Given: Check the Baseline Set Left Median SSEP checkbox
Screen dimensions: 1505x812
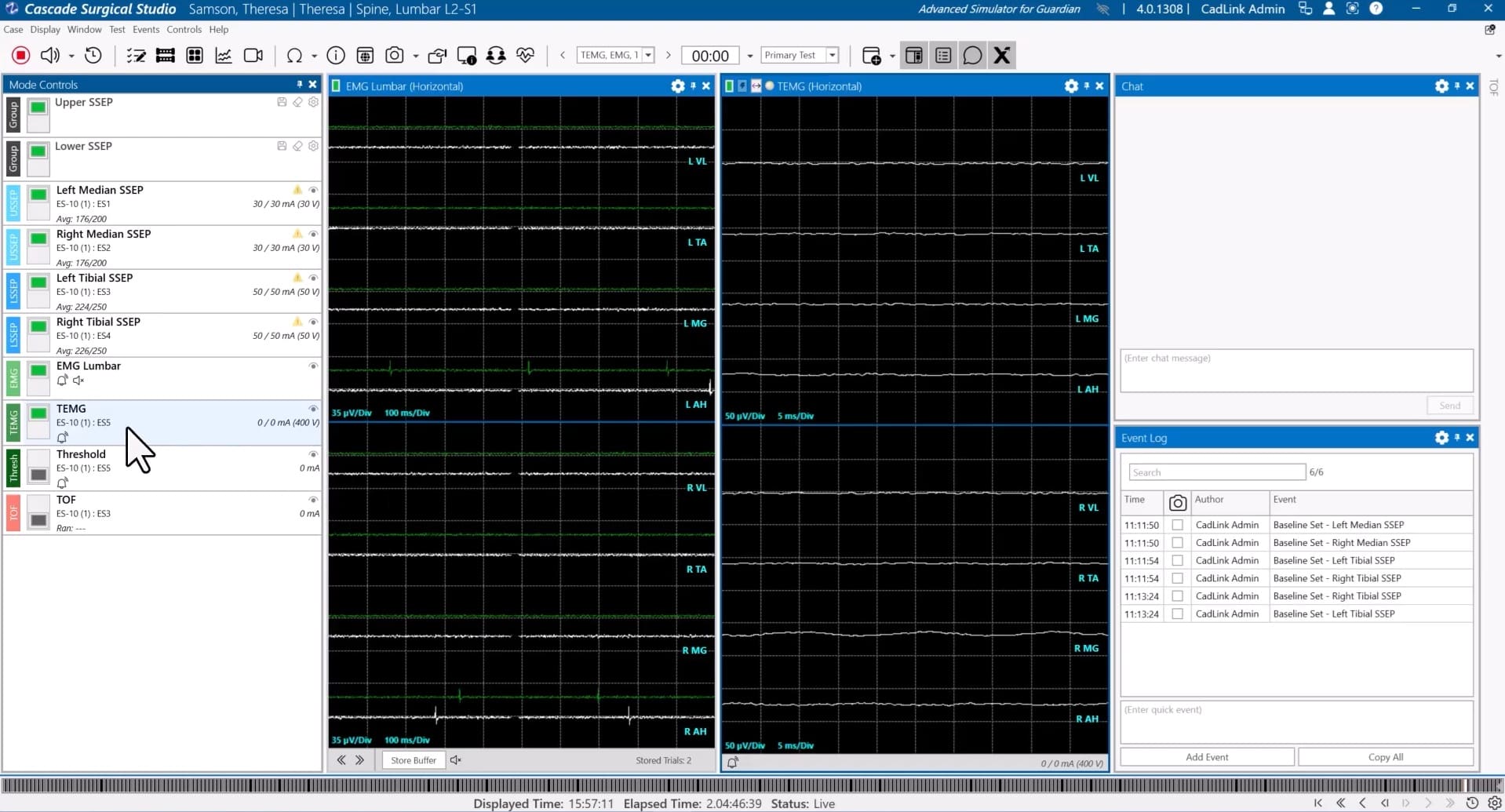Looking at the screenshot, I should pos(1177,525).
